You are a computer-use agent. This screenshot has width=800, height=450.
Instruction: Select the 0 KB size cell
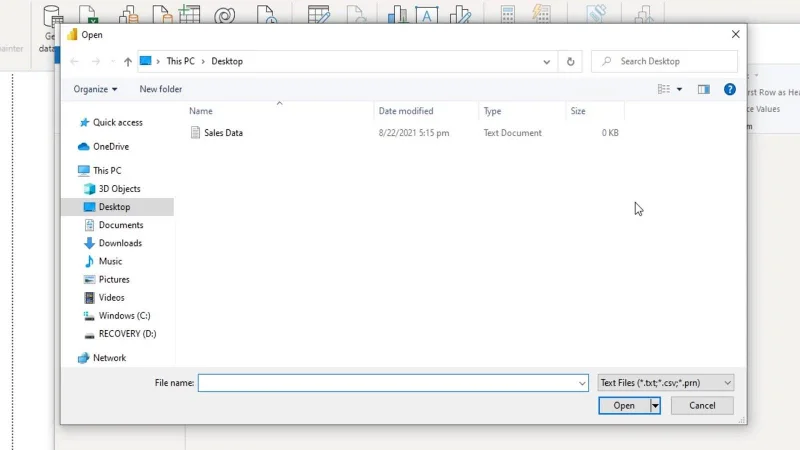click(610, 133)
